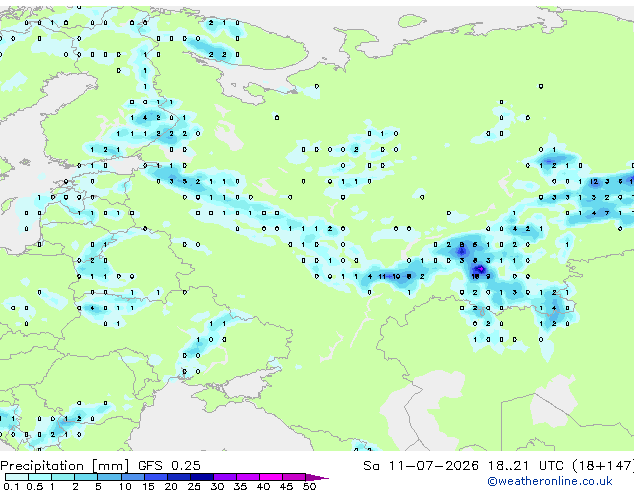
Task: Click the '11' precipitation value on the map
Action: click(x=382, y=277)
